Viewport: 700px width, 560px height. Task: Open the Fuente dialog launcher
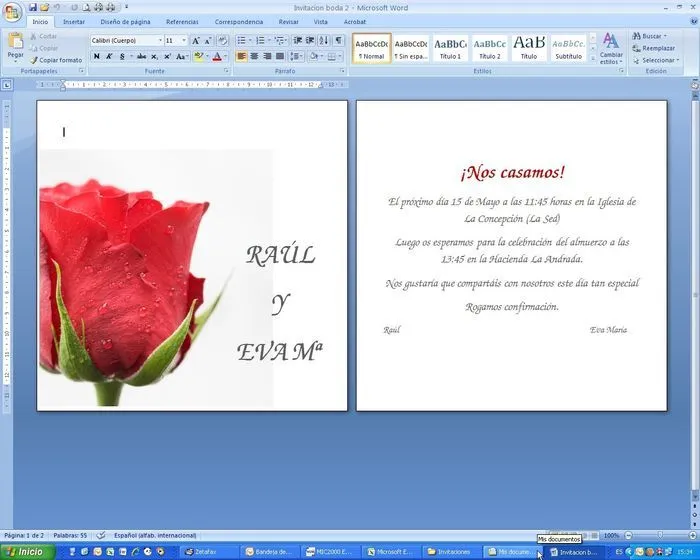(226, 71)
